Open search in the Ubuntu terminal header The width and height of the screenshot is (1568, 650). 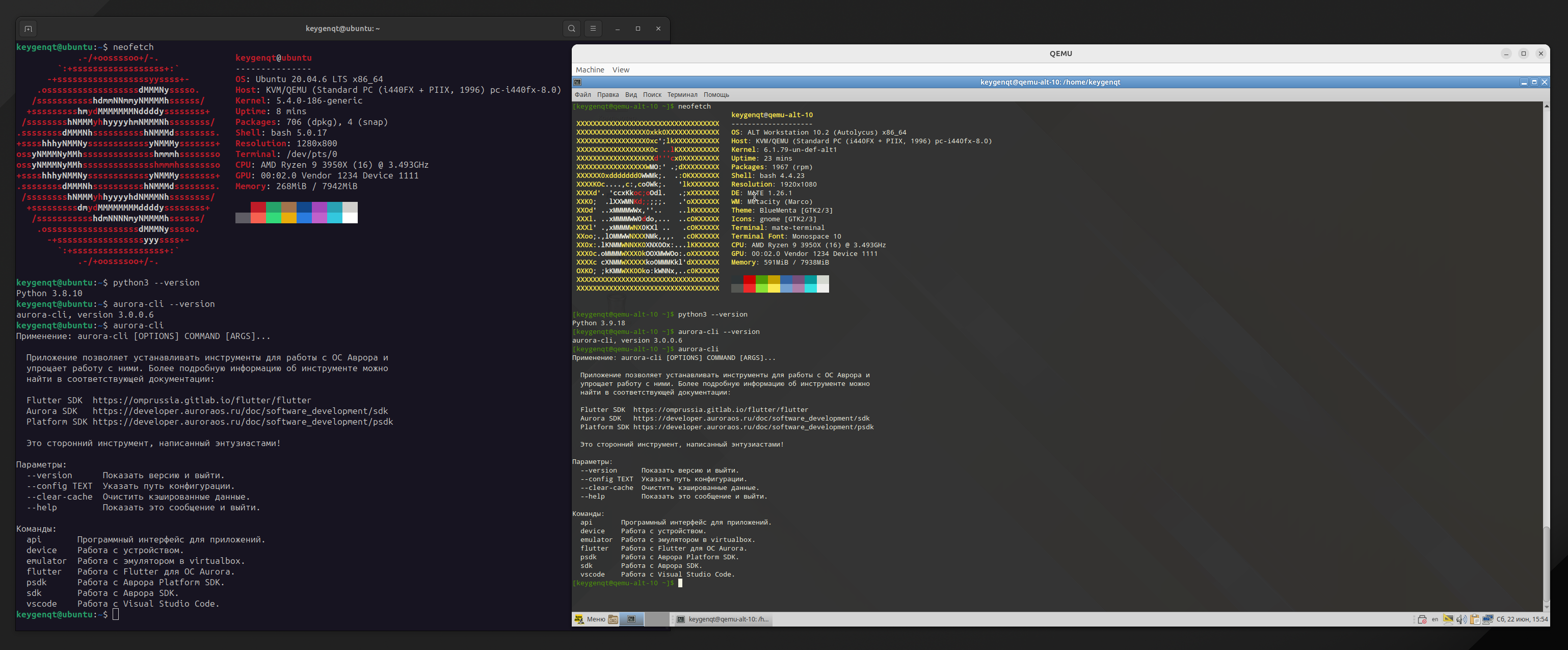tap(571, 29)
